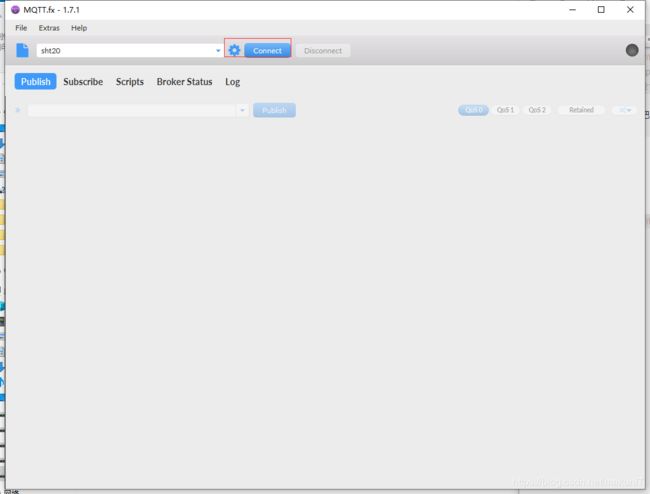Viewport: 650px width, 494px height.
Task: Switch to the Publish tab
Action: pyautogui.click(x=36, y=82)
